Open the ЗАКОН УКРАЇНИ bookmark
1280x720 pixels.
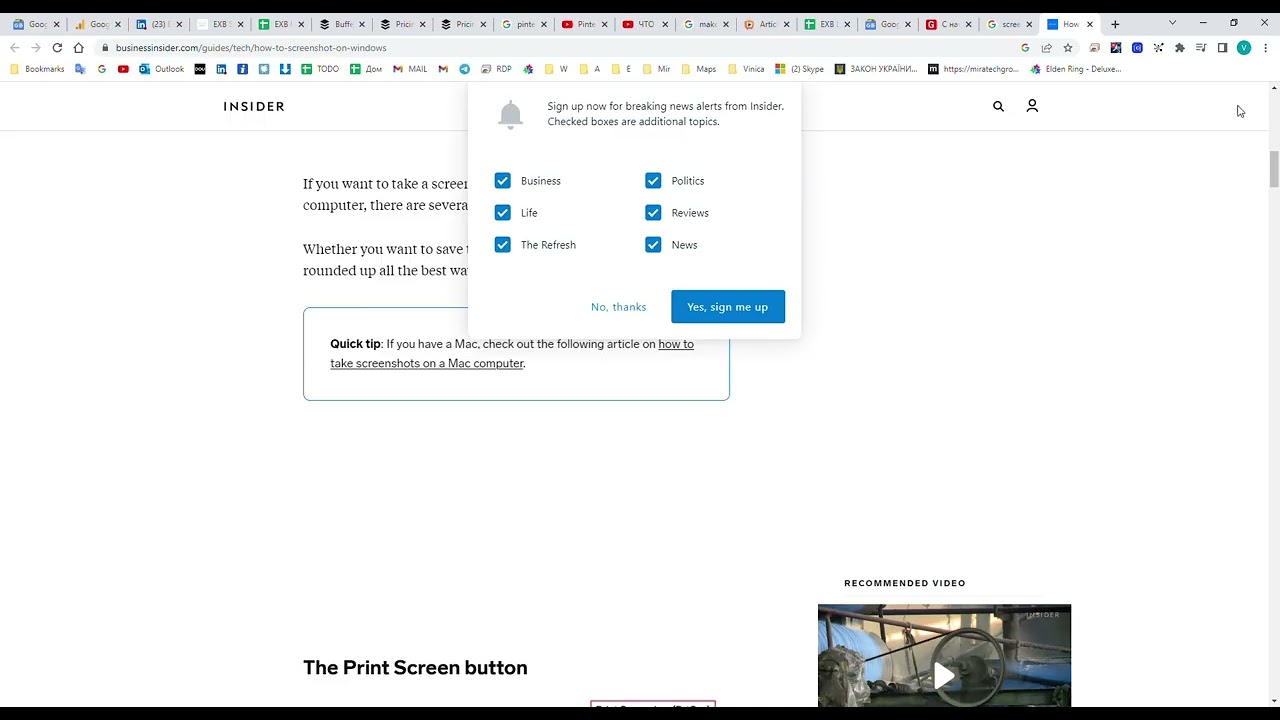[x=876, y=69]
